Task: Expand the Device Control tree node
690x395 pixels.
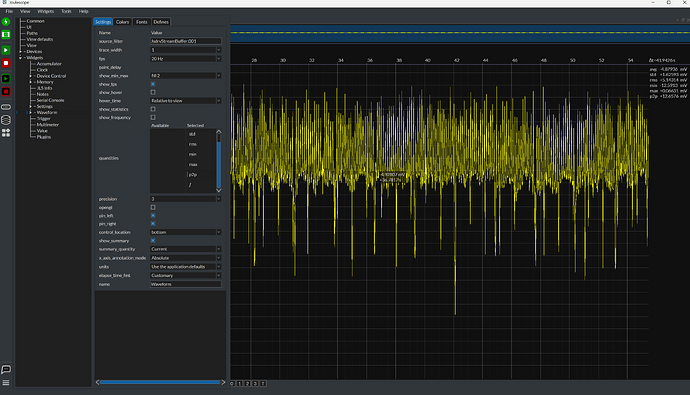Action: (x=30, y=76)
